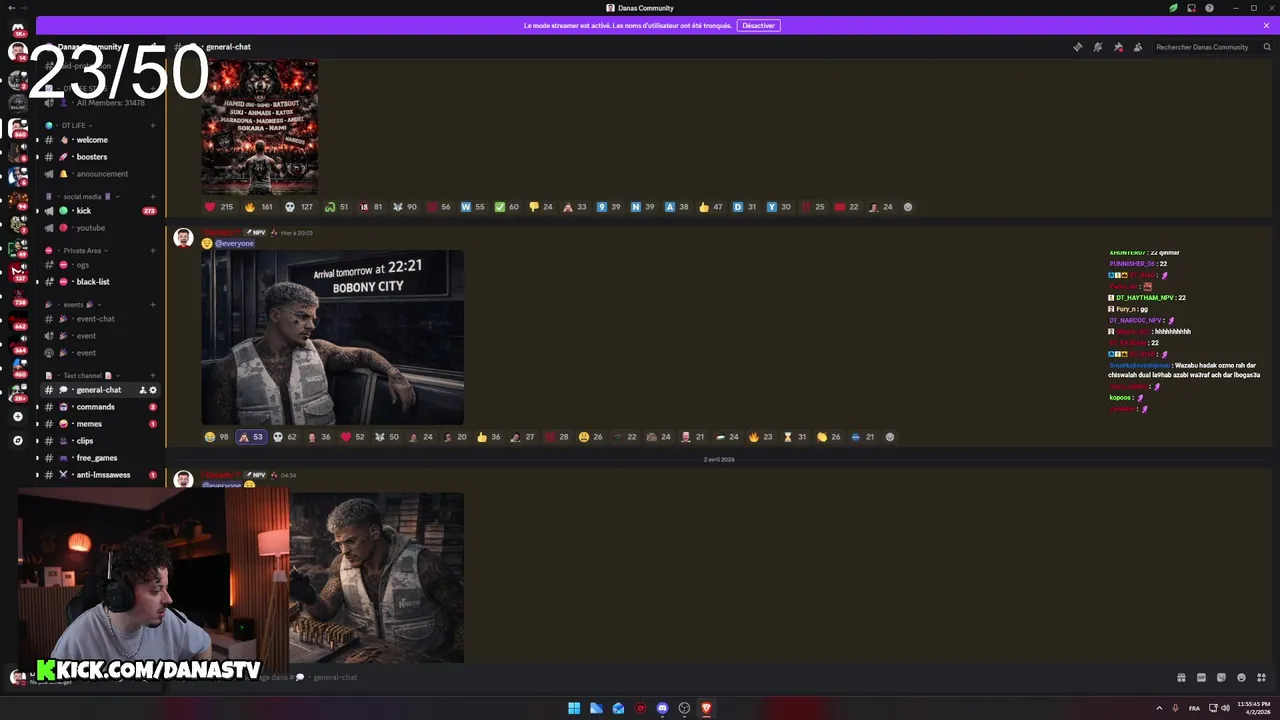Viewport: 1280px width, 720px height.
Task: Open the kick channel
Action: [84, 211]
